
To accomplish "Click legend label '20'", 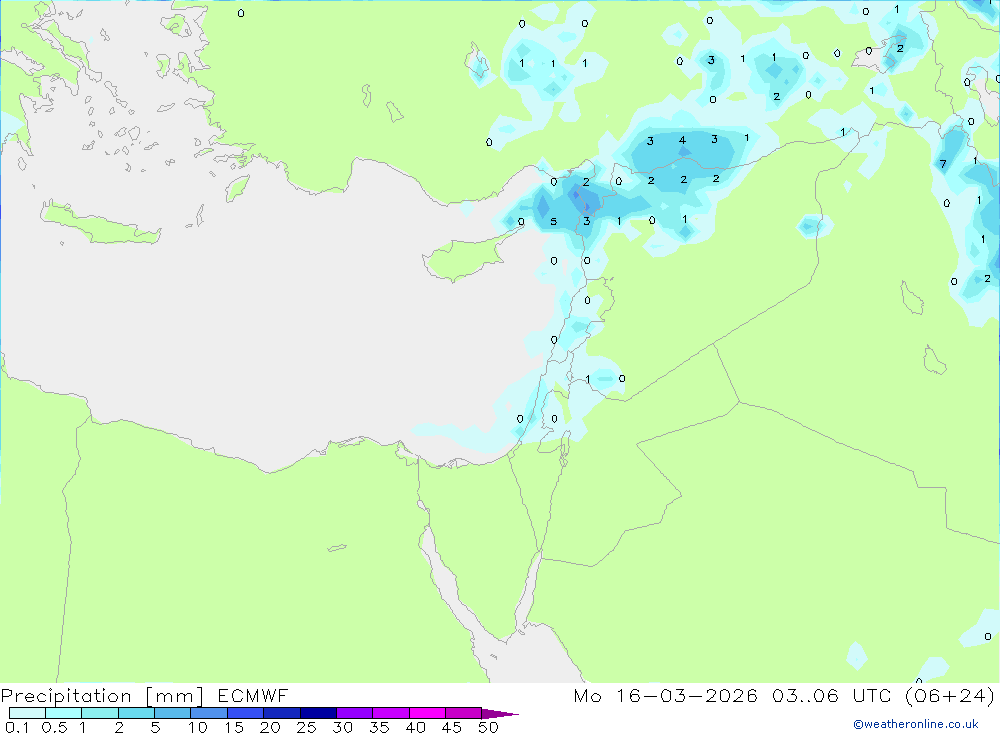I will (270, 727).
